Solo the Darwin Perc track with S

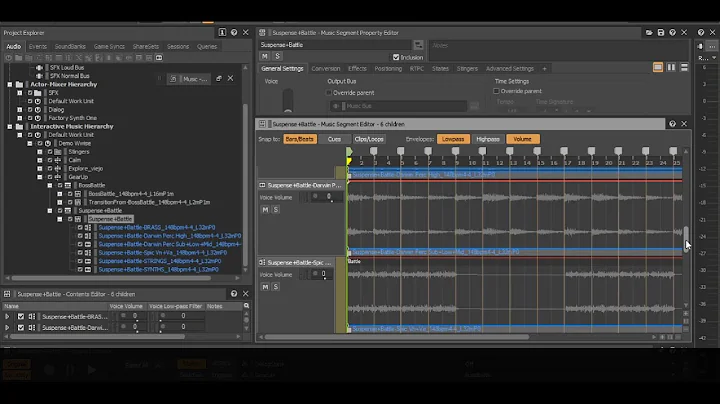click(x=276, y=209)
